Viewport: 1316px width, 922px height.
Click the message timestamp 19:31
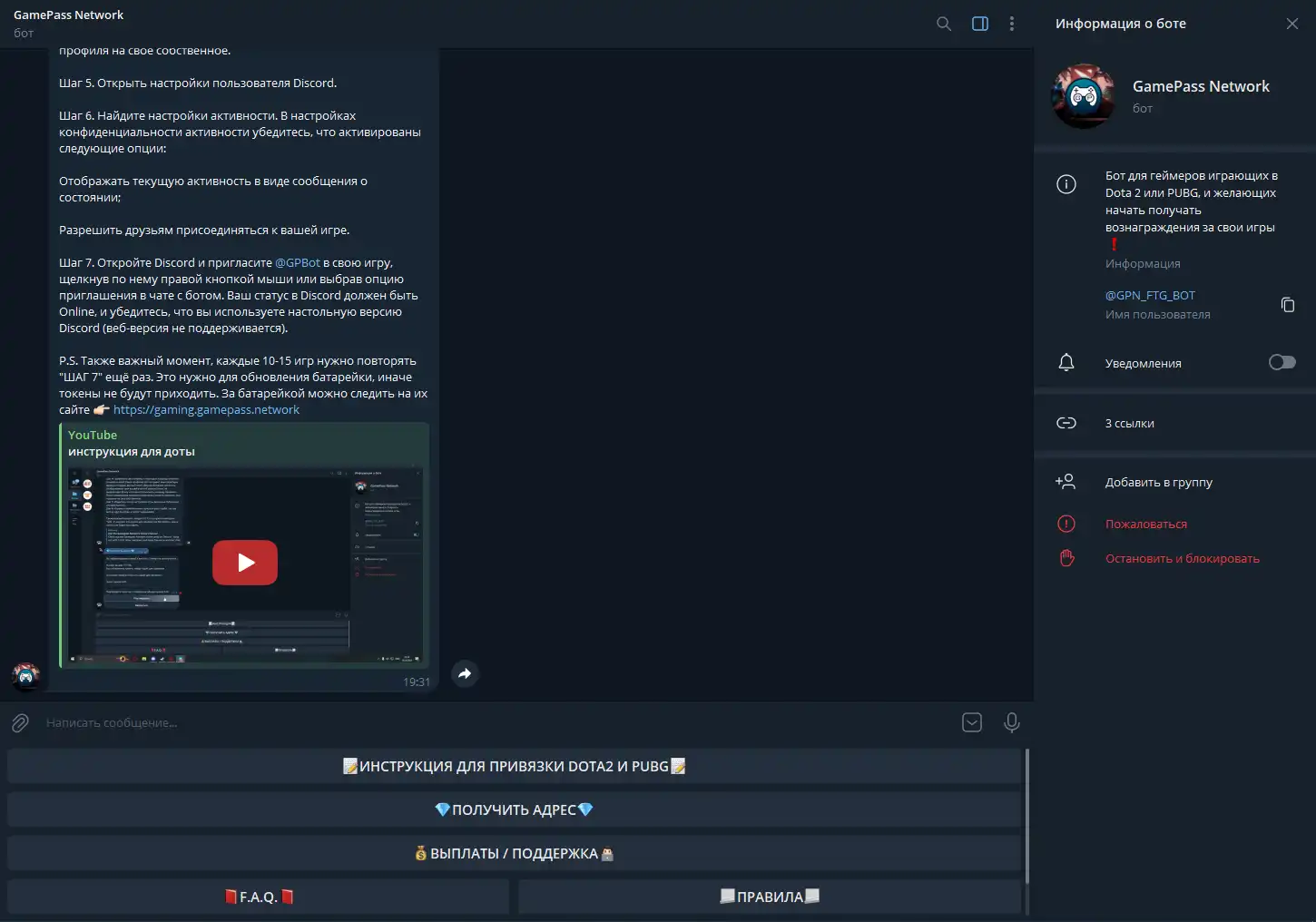tap(417, 682)
